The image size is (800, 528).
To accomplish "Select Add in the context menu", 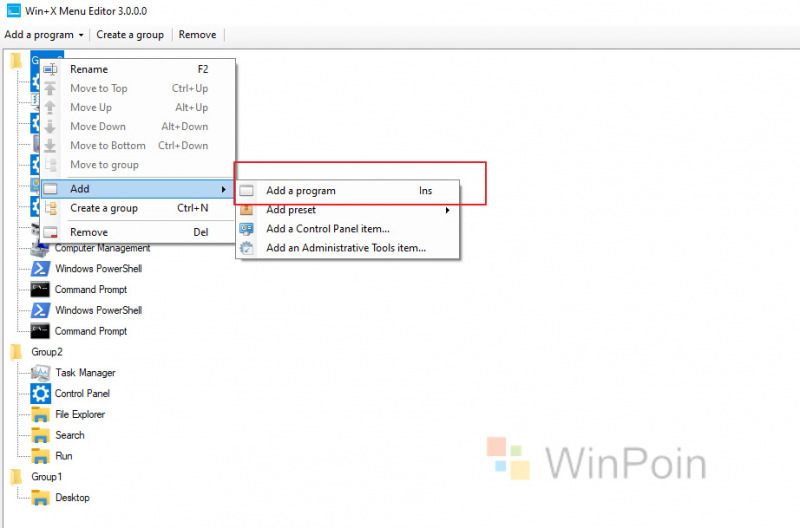I will (138, 189).
